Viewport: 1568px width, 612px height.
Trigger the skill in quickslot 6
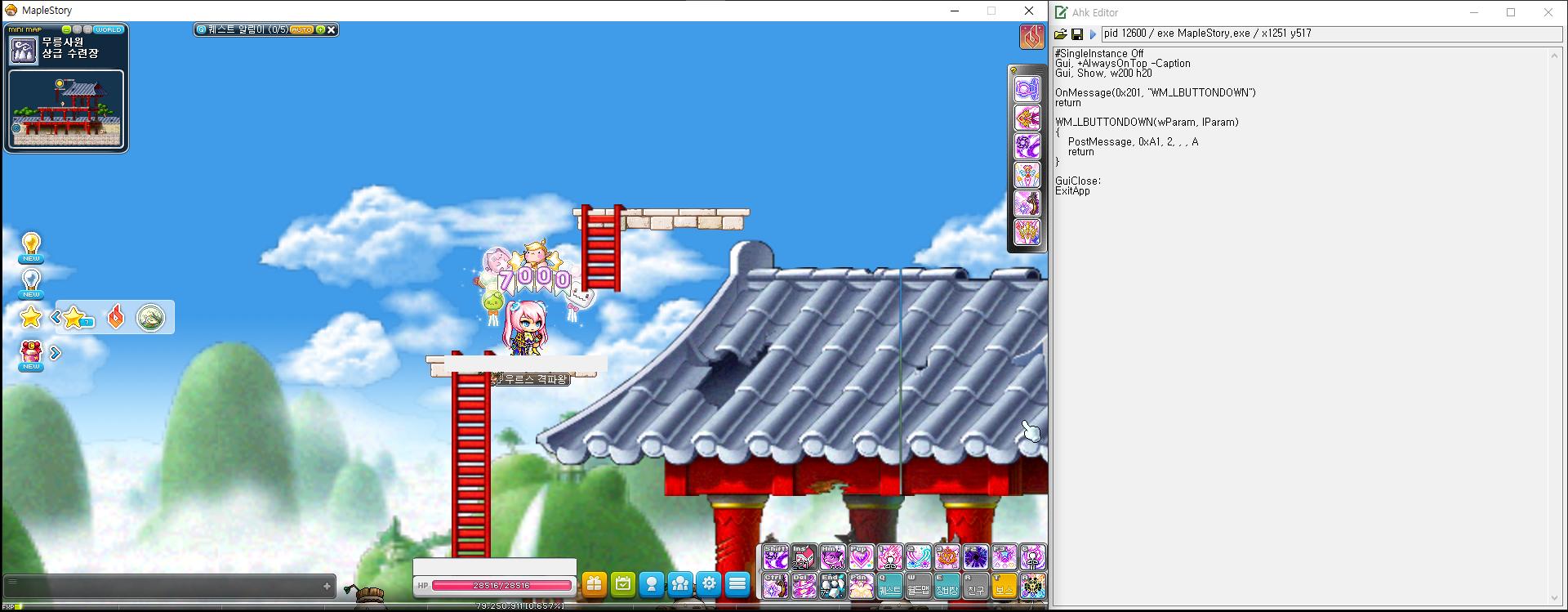tap(1033, 557)
